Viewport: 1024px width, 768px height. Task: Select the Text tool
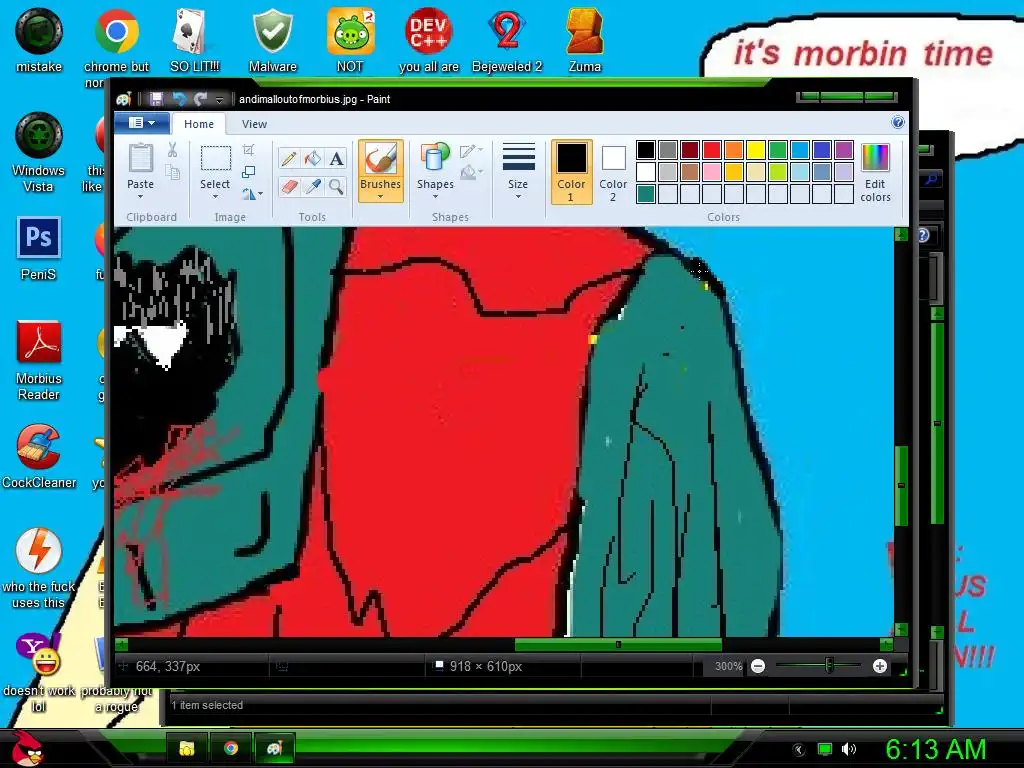tap(336, 159)
